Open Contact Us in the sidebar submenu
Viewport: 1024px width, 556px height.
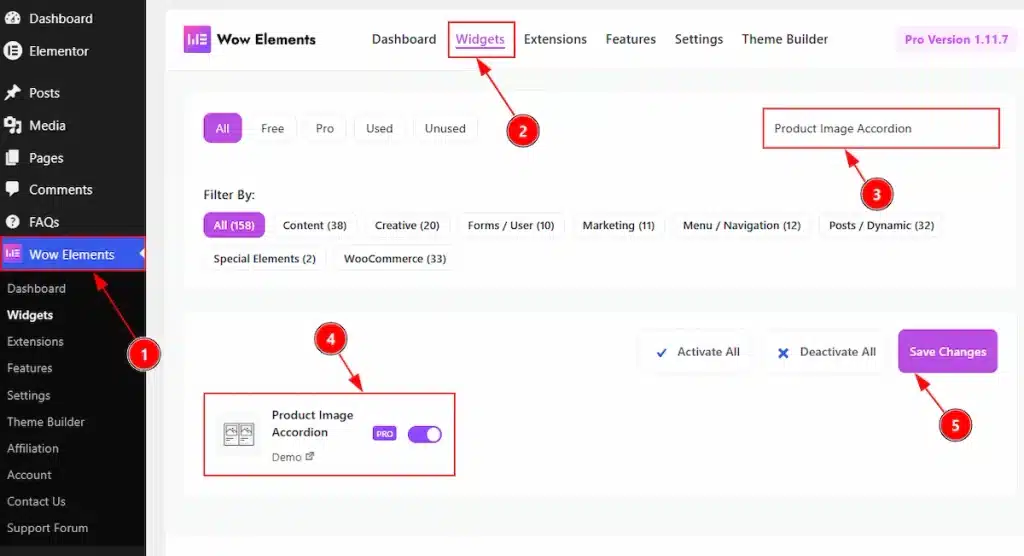click(x=37, y=501)
